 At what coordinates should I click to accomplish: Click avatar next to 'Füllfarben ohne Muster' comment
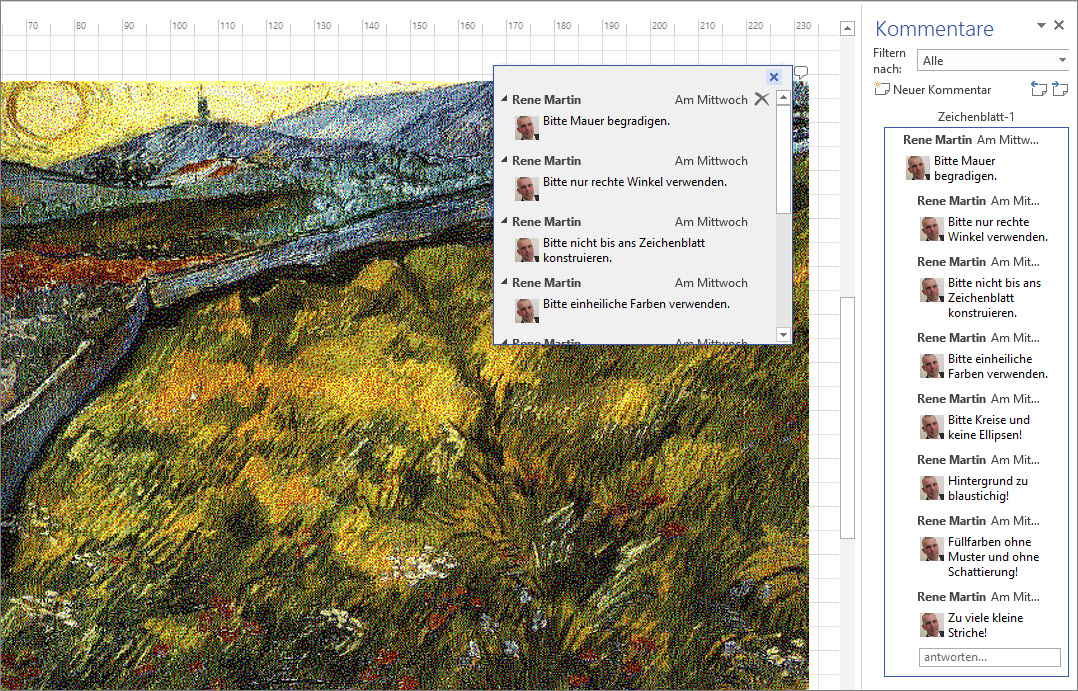pyautogui.click(x=932, y=549)
